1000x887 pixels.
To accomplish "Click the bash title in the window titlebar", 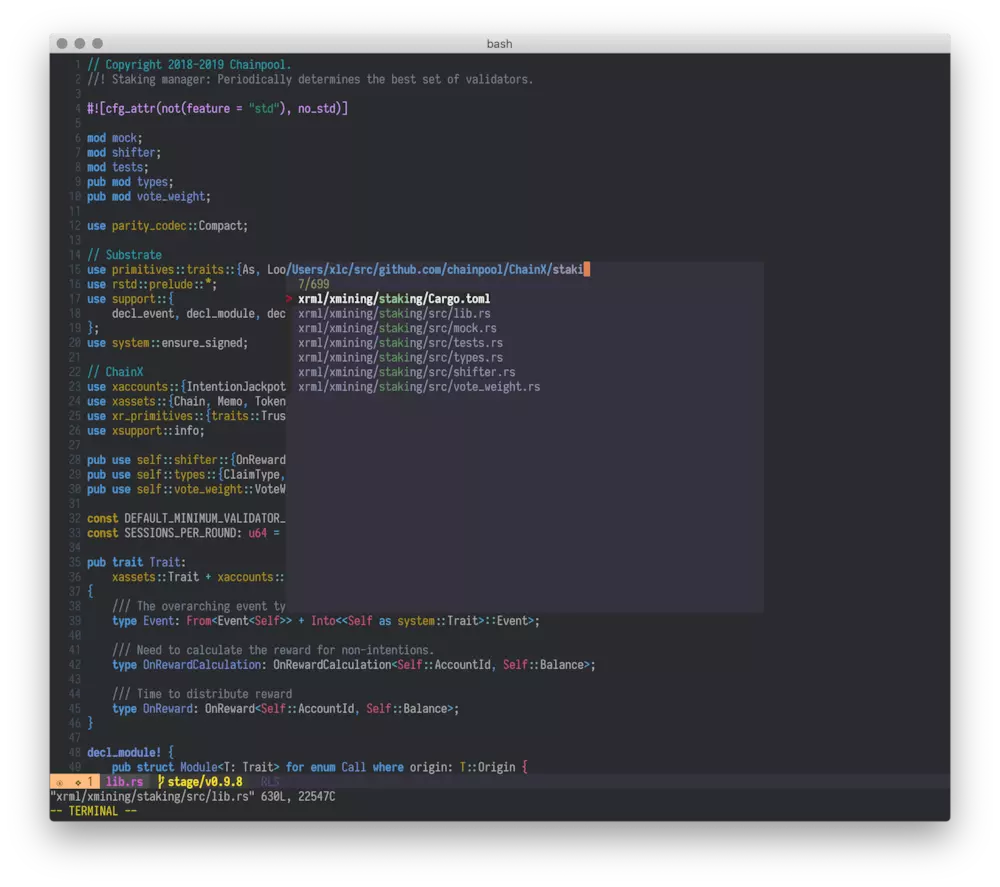I will [x=499, y=43].
